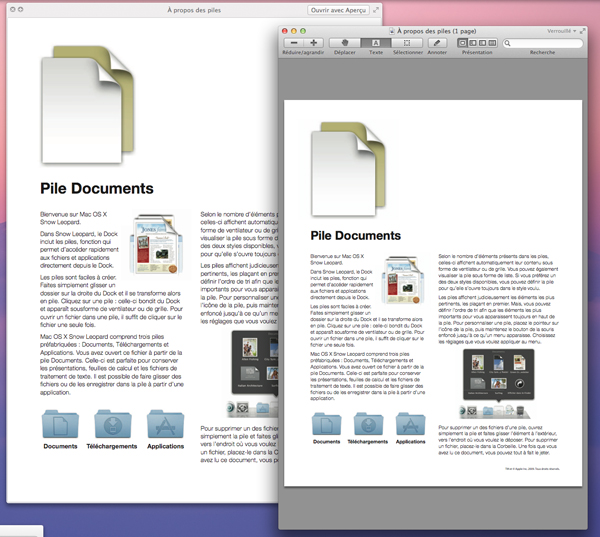Switch Présentation to table of contents view

click(483, 43)
